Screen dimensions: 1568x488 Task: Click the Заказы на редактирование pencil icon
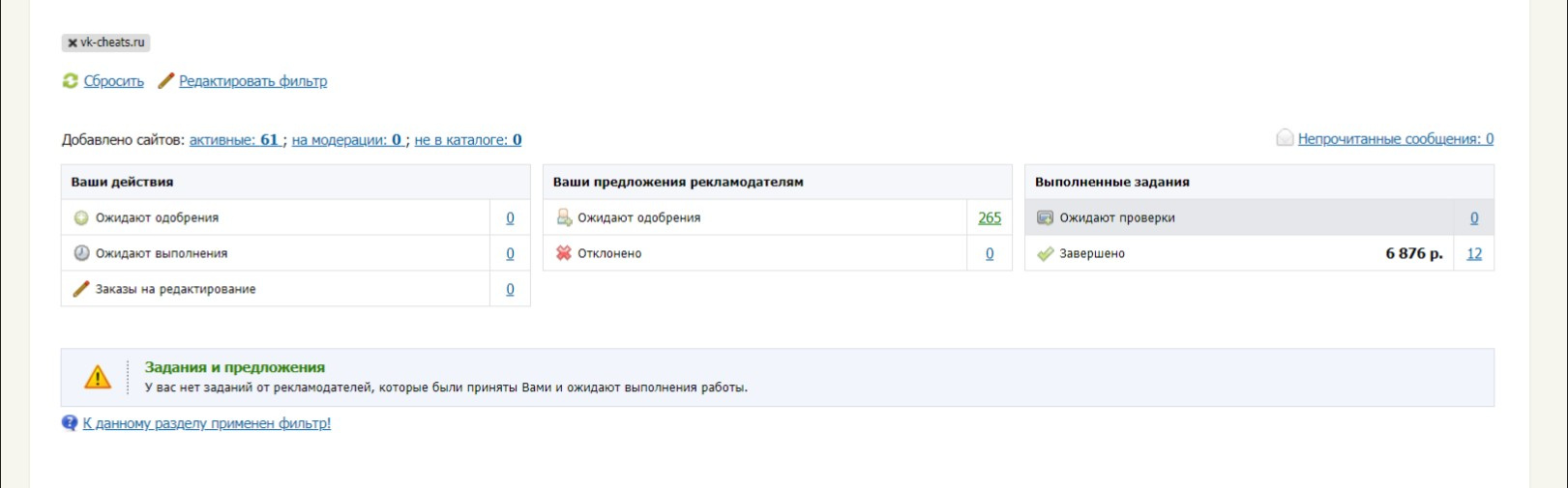81,289
